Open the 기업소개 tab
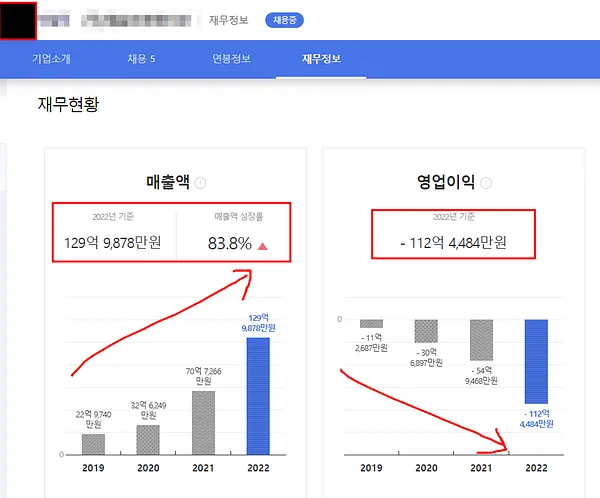The height and width of the screenshot is (498, 600). (x=51, y=59)
